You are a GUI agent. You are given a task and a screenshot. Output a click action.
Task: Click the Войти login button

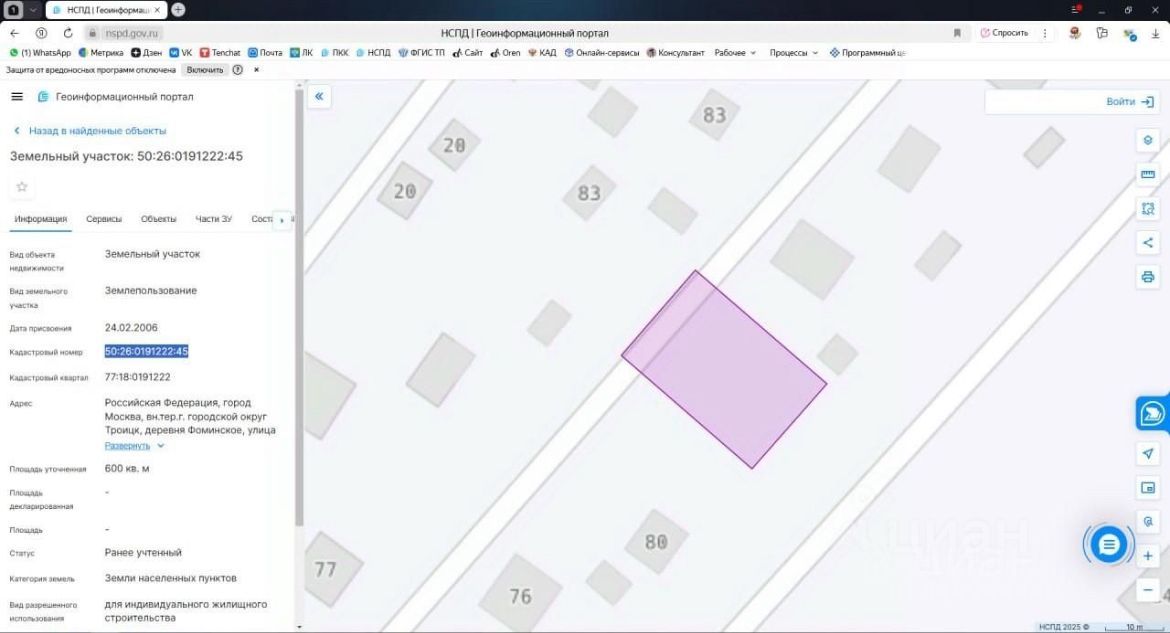(x=1130, y=102)
